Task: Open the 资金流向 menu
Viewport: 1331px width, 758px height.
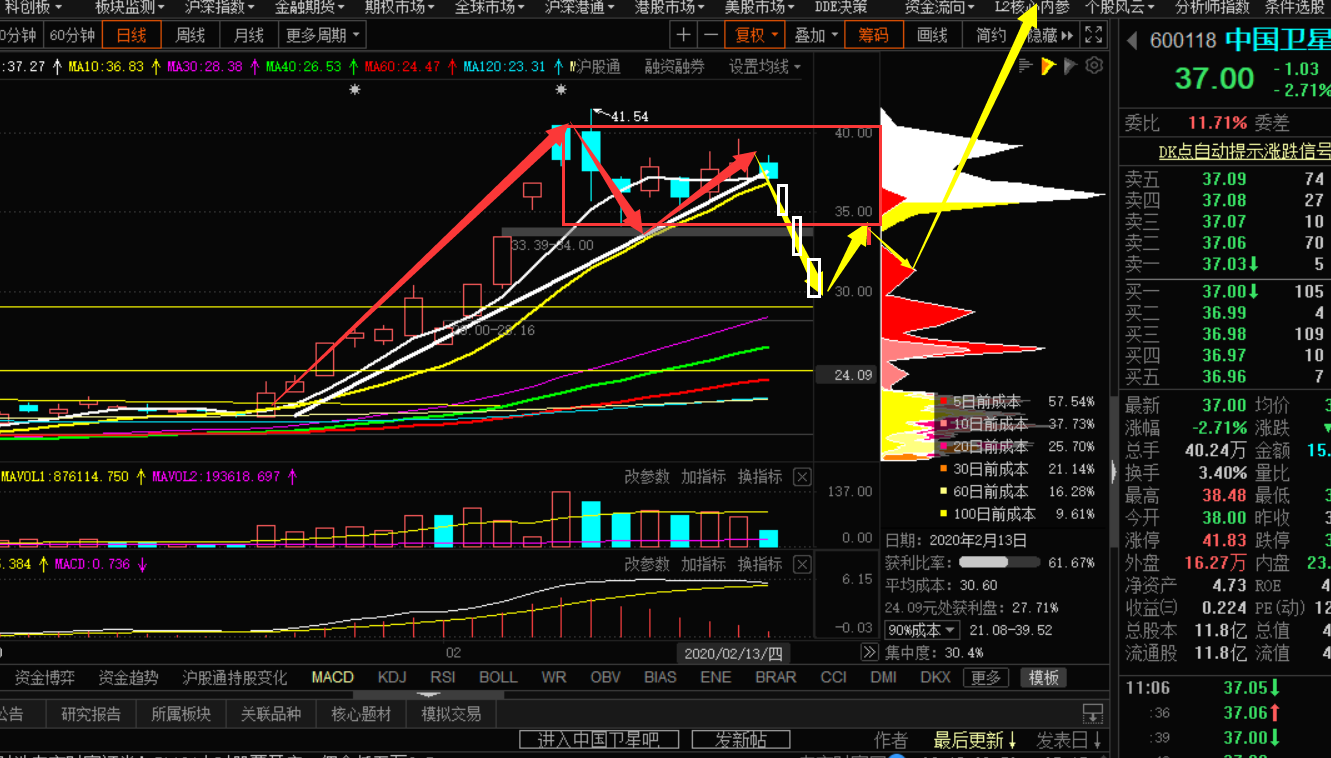Action: (x=940, y=8)
